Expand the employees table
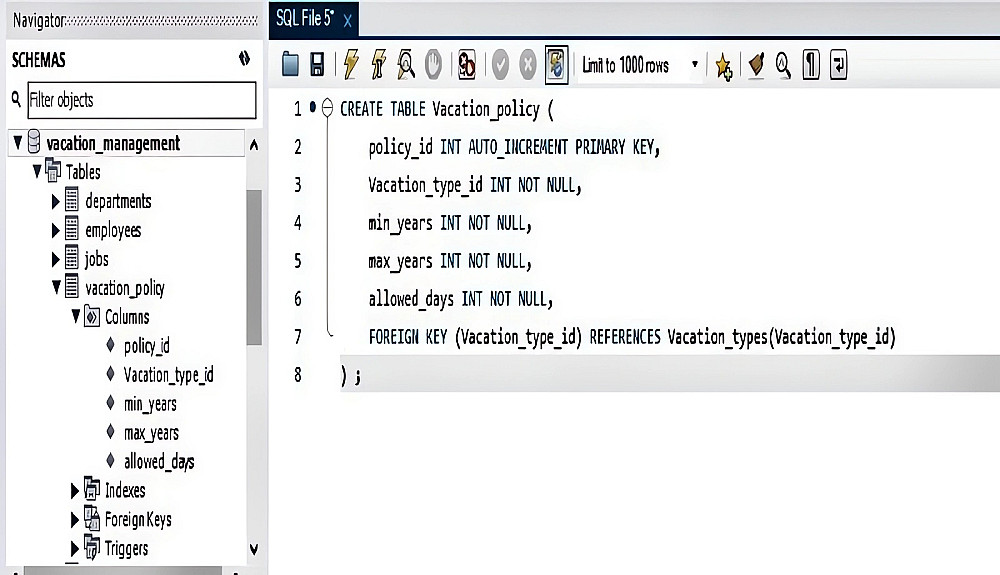This screenshot has height=575, width=1000. coord(55,230)
